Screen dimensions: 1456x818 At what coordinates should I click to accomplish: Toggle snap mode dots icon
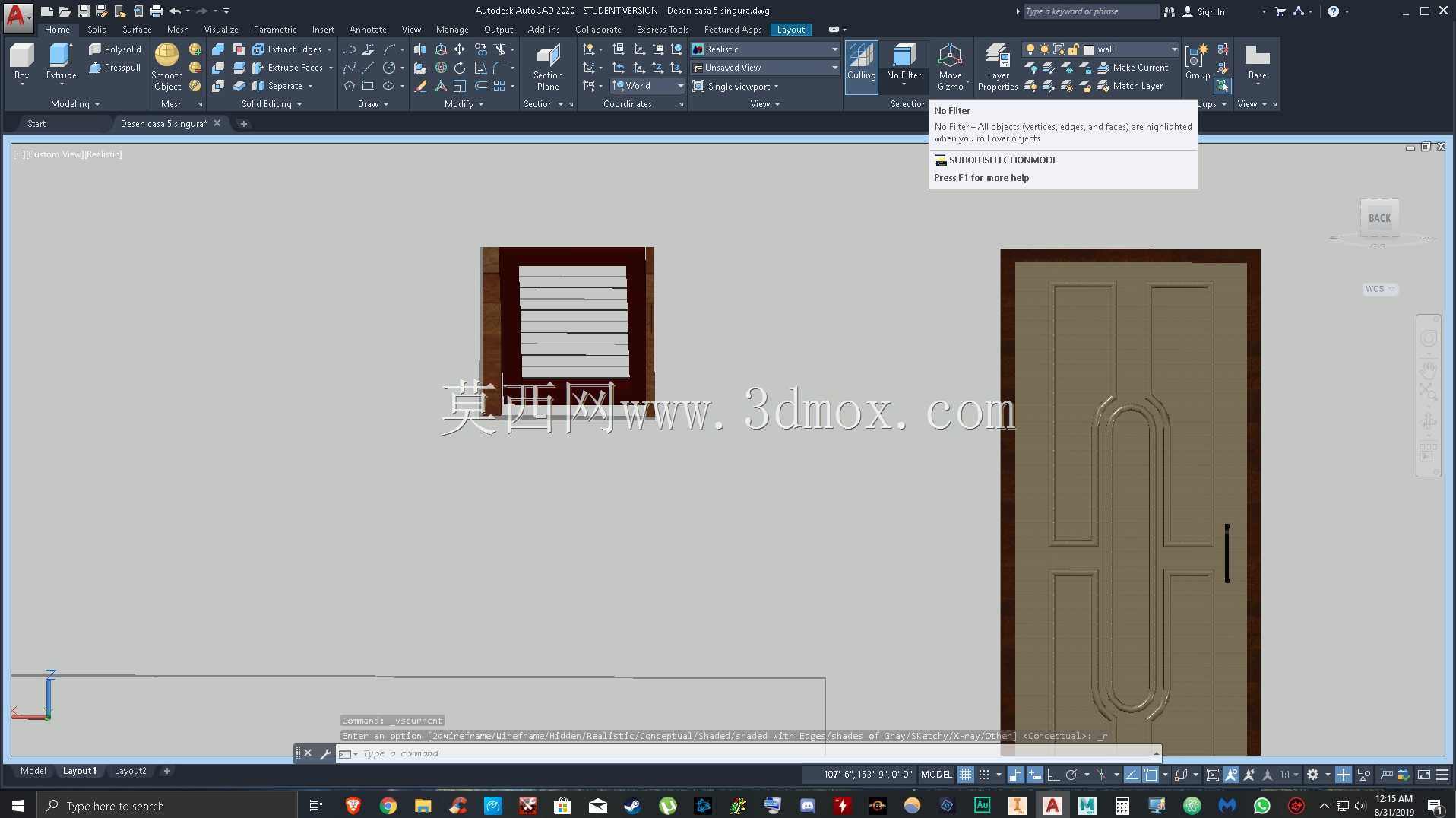point(984,775)
